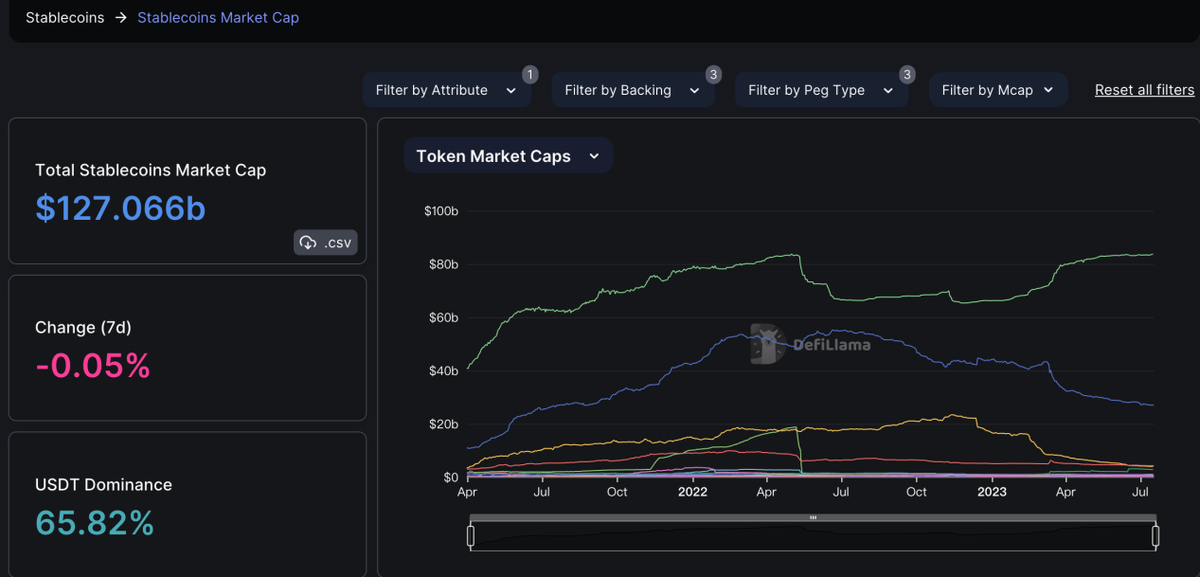Click the right handle of the time range slider
The width and height of the screenshot is (1200, 577).
pyautogui.click(x=1155, y=536)
